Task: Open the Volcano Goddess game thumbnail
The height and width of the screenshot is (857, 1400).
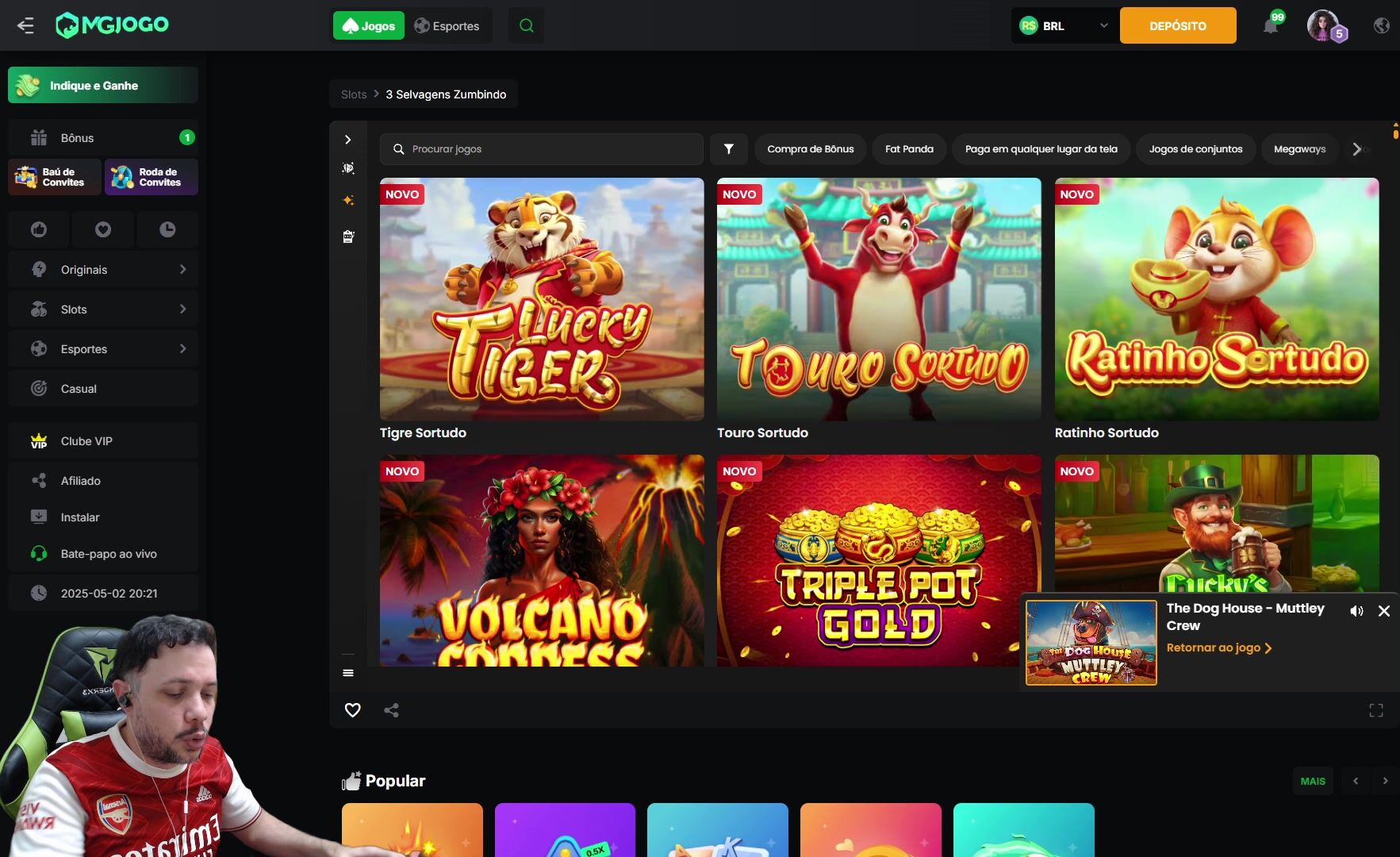Action: (542, 560)
